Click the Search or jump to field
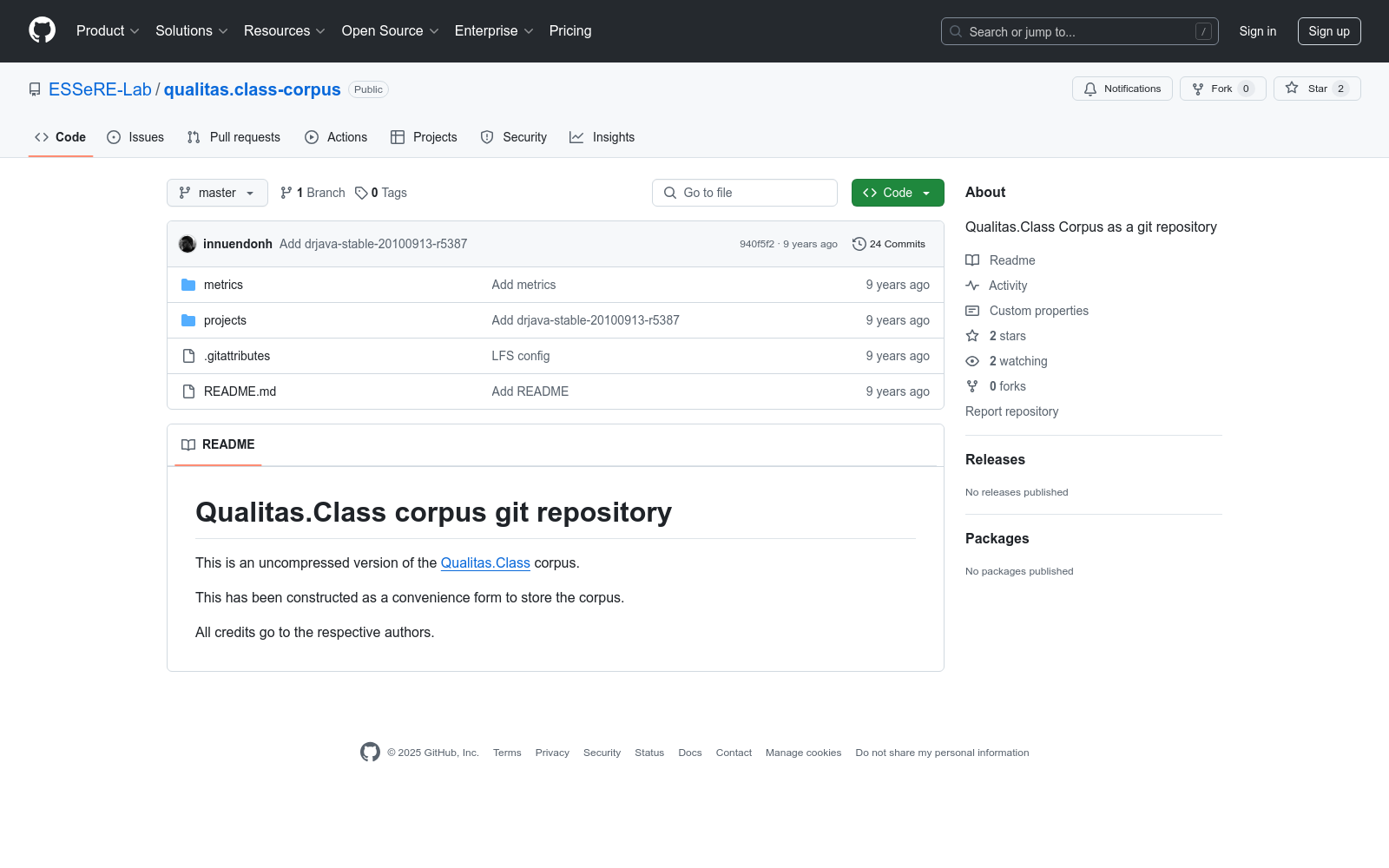Image resolution: width=1389 pixels, height=868 pixels. coord(1080,31)
